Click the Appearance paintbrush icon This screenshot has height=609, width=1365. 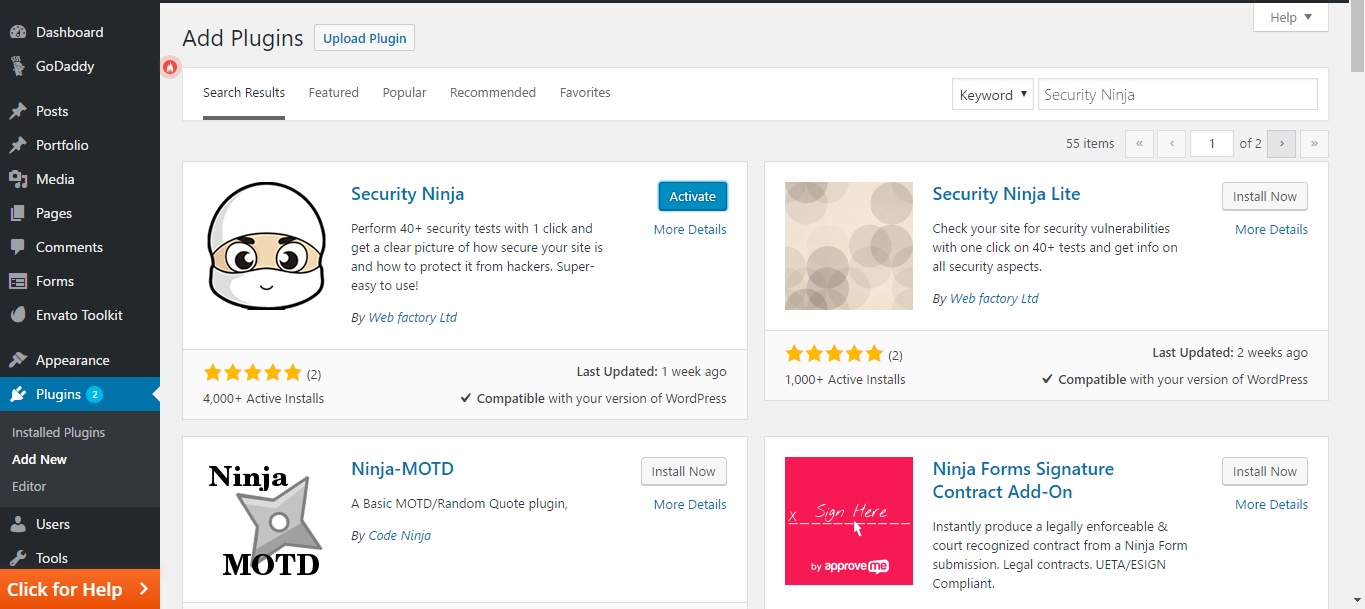[x=18, y=360]
